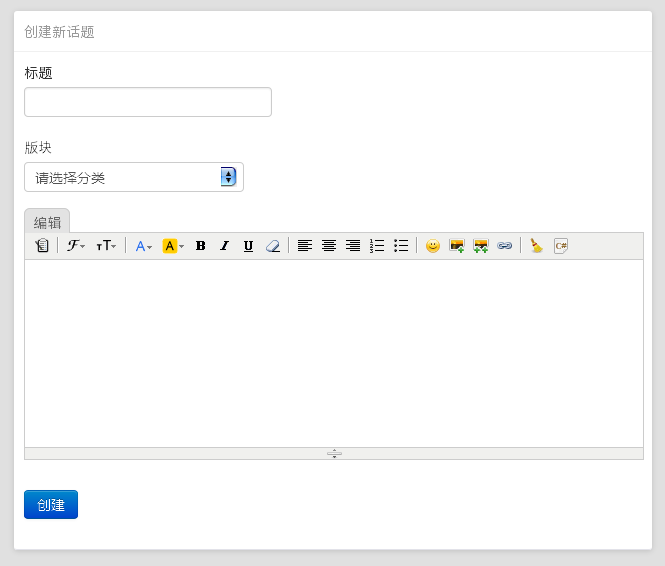Click the hyperlink chain icon
665x566 pixels.
[504, 246]
